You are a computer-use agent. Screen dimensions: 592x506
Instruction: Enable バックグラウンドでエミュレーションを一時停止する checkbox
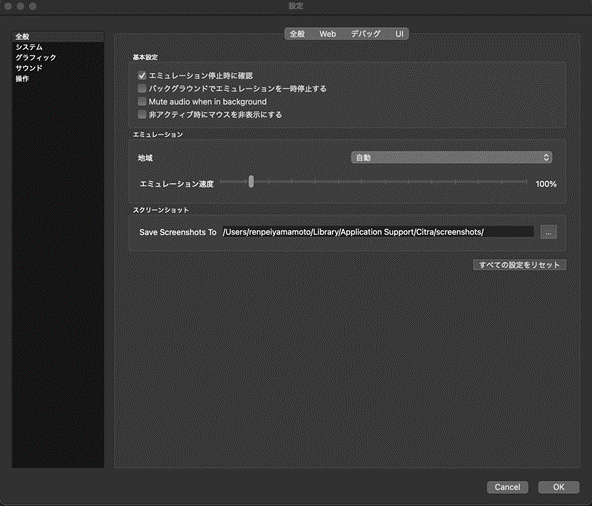142,88
